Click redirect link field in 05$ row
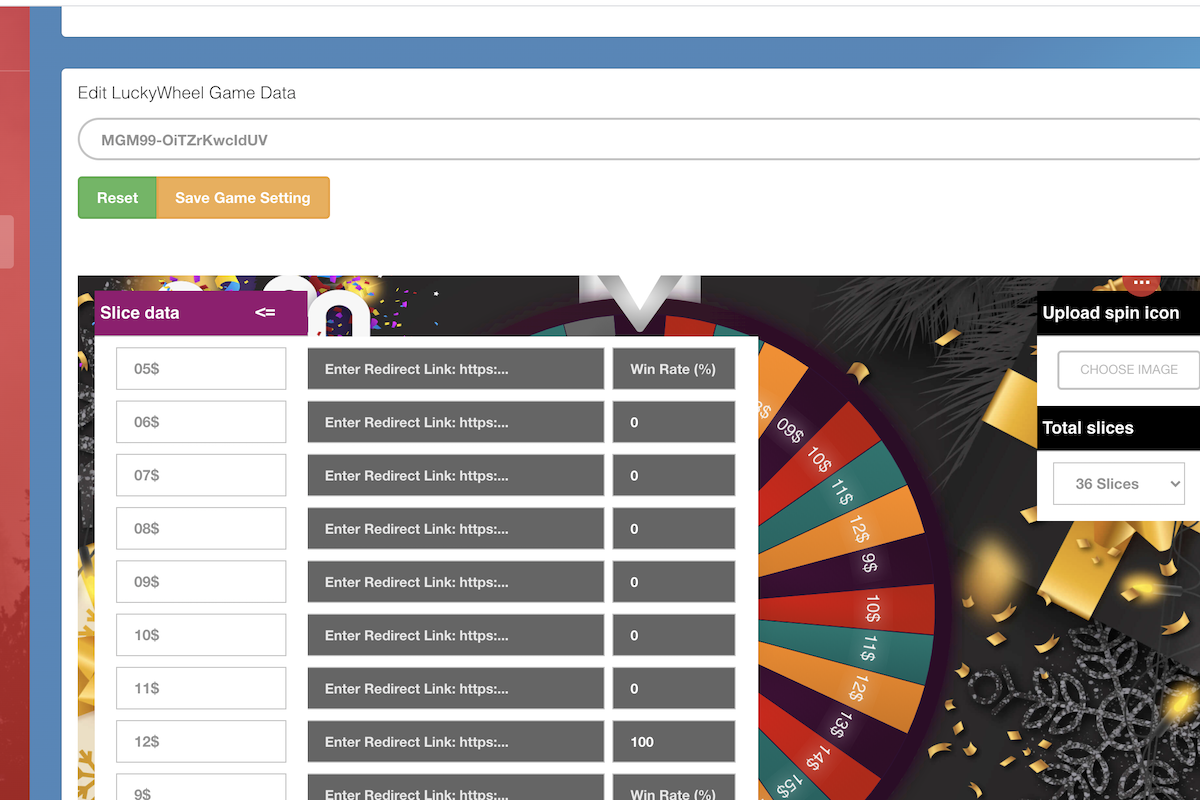 [456, 369]
